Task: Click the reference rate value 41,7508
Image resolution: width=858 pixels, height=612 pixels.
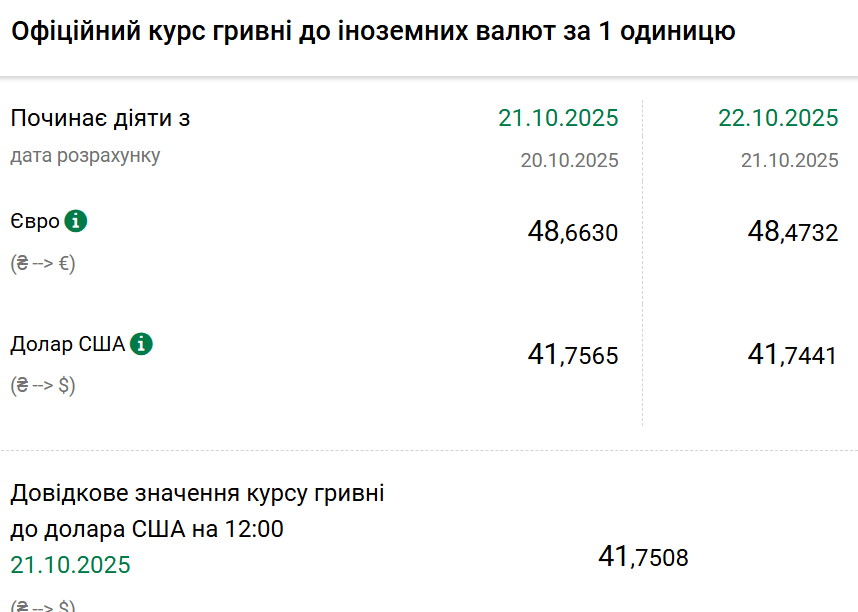Action: (x=643, y=557)
